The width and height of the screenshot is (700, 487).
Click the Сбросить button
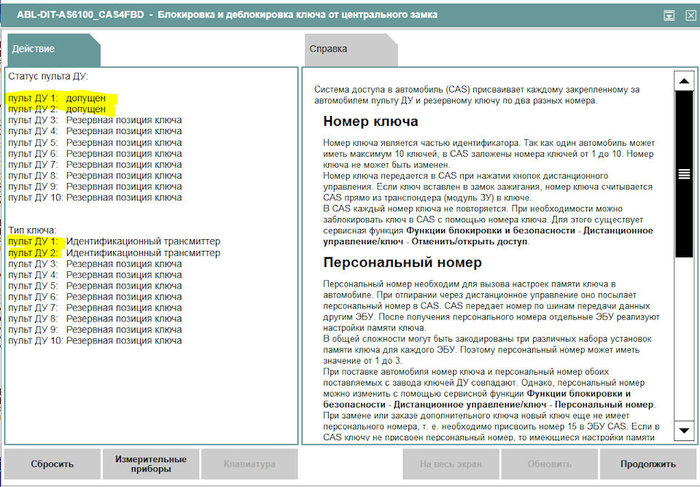click(52, 464)
